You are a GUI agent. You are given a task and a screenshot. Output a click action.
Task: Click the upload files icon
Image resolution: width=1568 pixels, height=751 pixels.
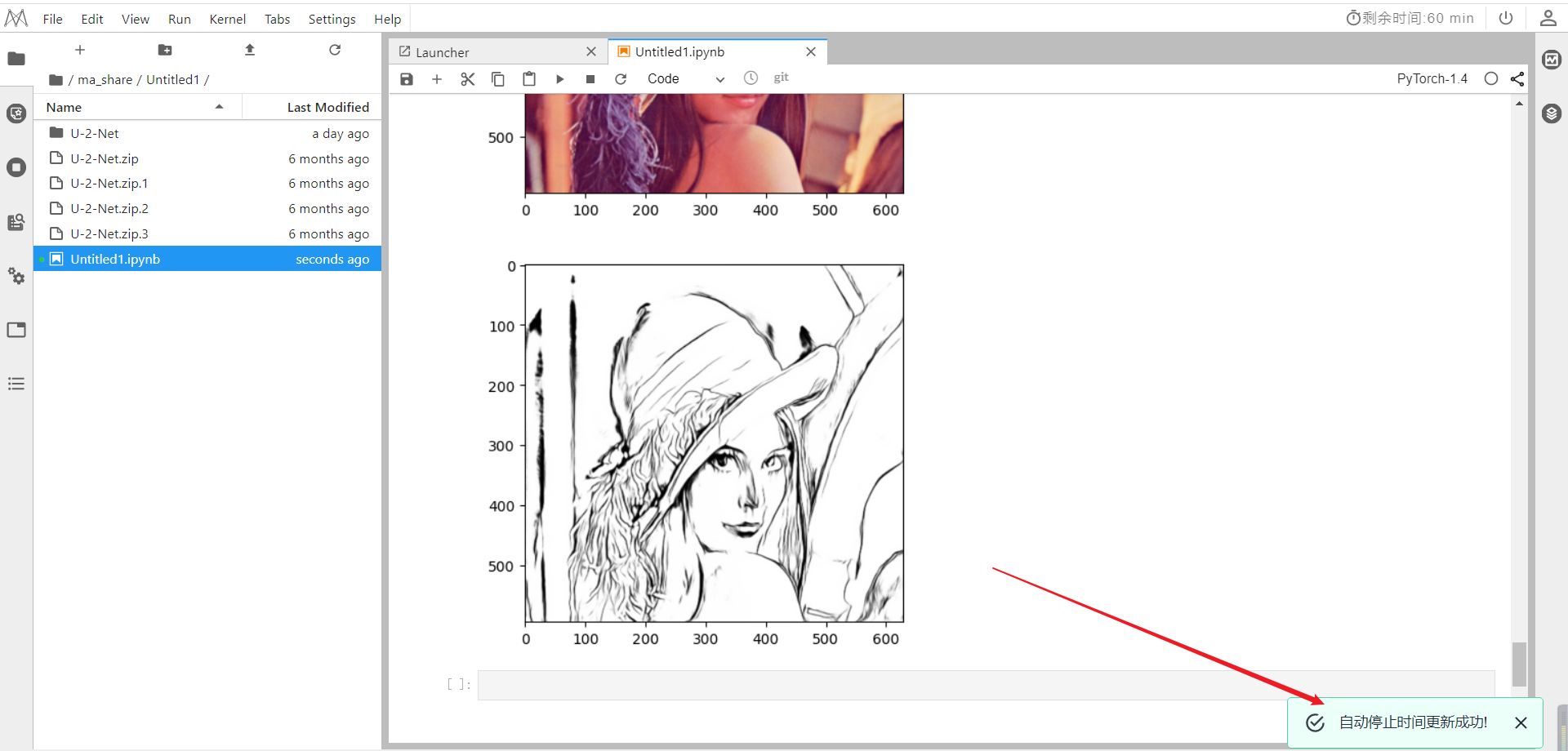pos(250,50)
